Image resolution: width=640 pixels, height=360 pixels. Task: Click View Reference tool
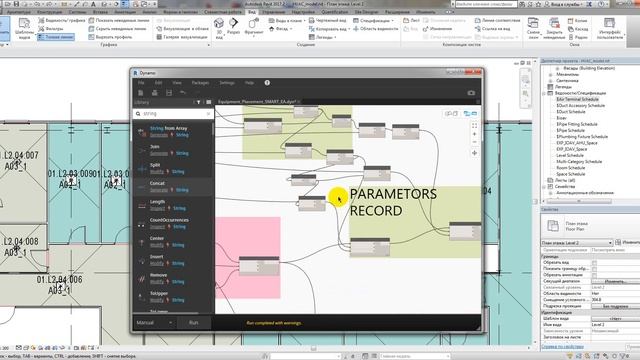click(x=493, y=29)
